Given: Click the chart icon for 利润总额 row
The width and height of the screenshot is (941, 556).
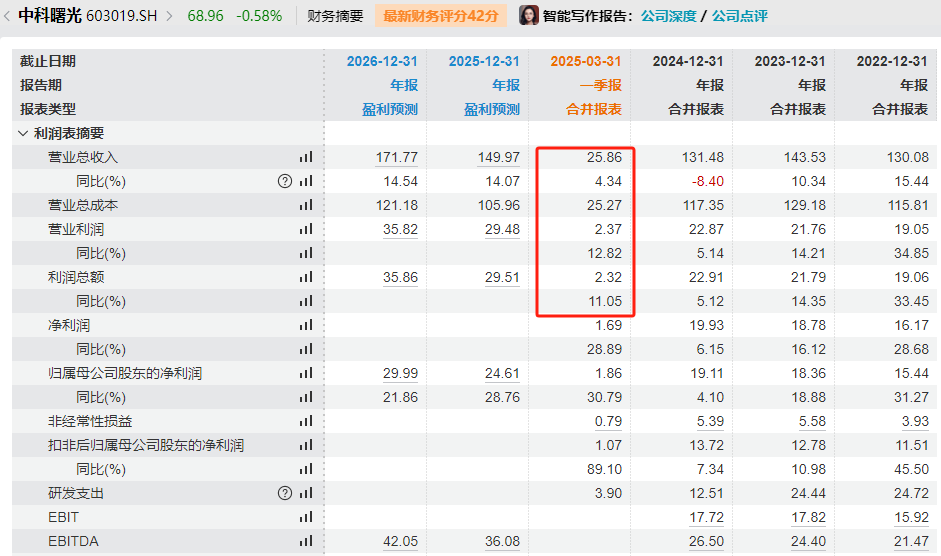Looking at the screenshot, I should (306, 277).
